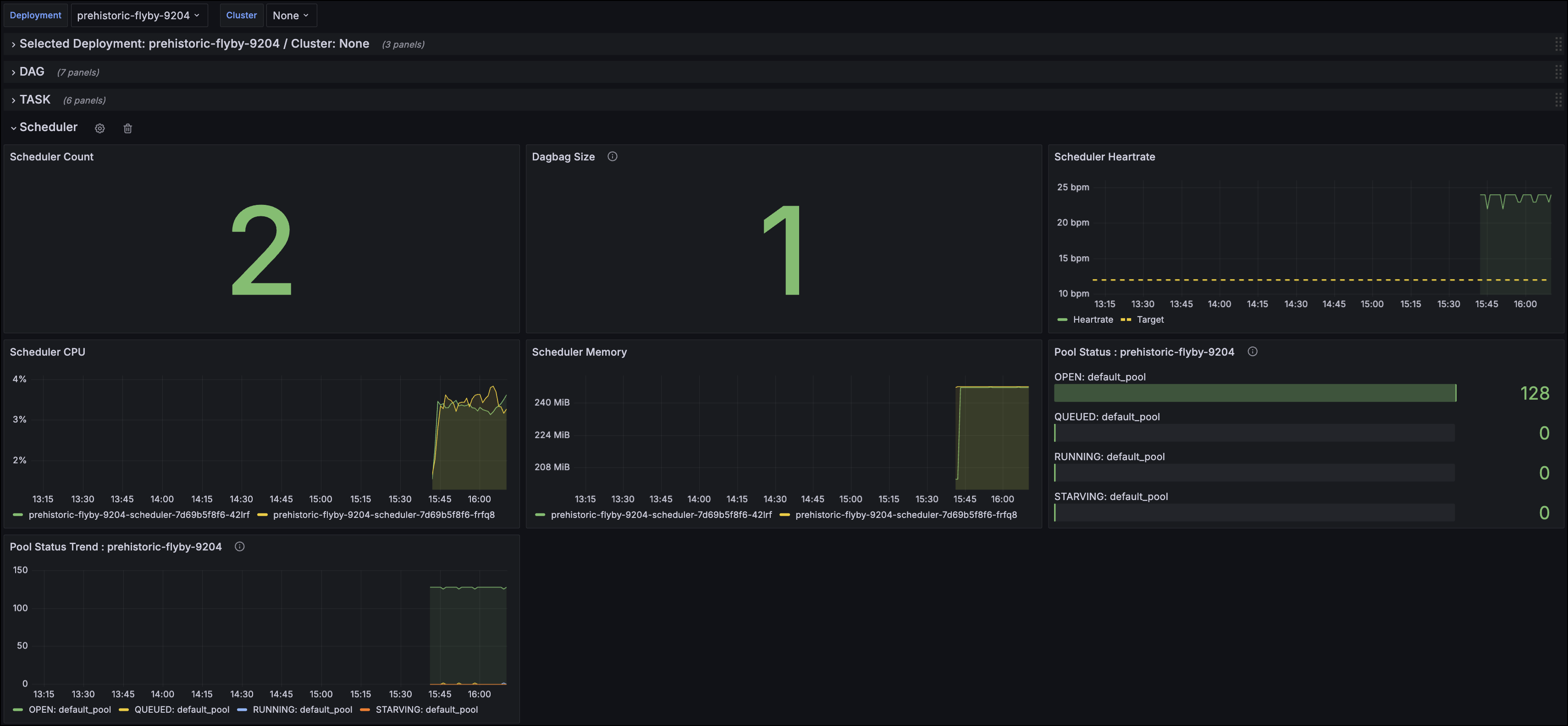Viewport: 1568px width, 726px height.
Task: Click the Cluster variable label
Action: click(x=241, y=15)
